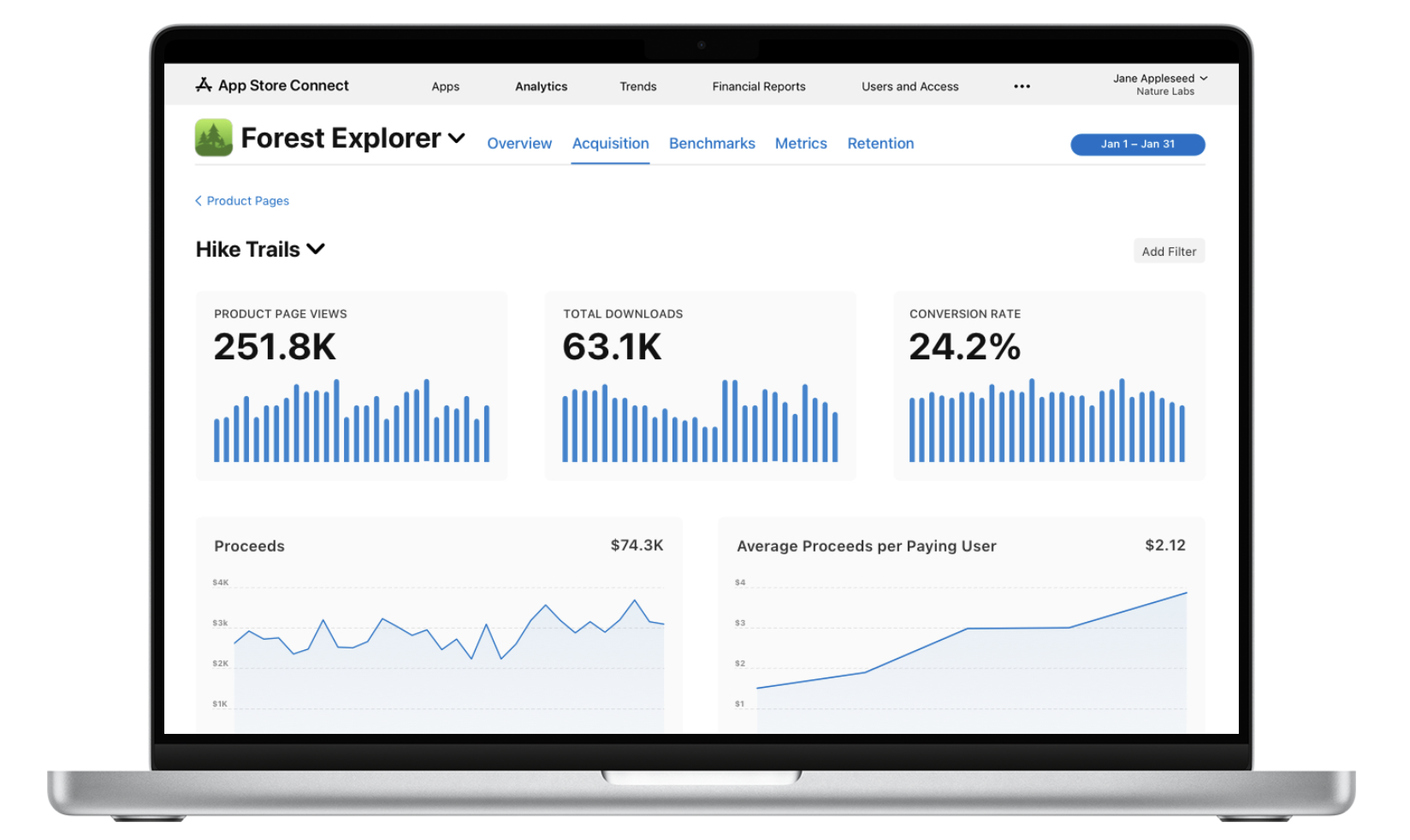The height and width of the screenshot is (840, 1410).
Task: Open the Metrics tab
Action: point(801,144)
